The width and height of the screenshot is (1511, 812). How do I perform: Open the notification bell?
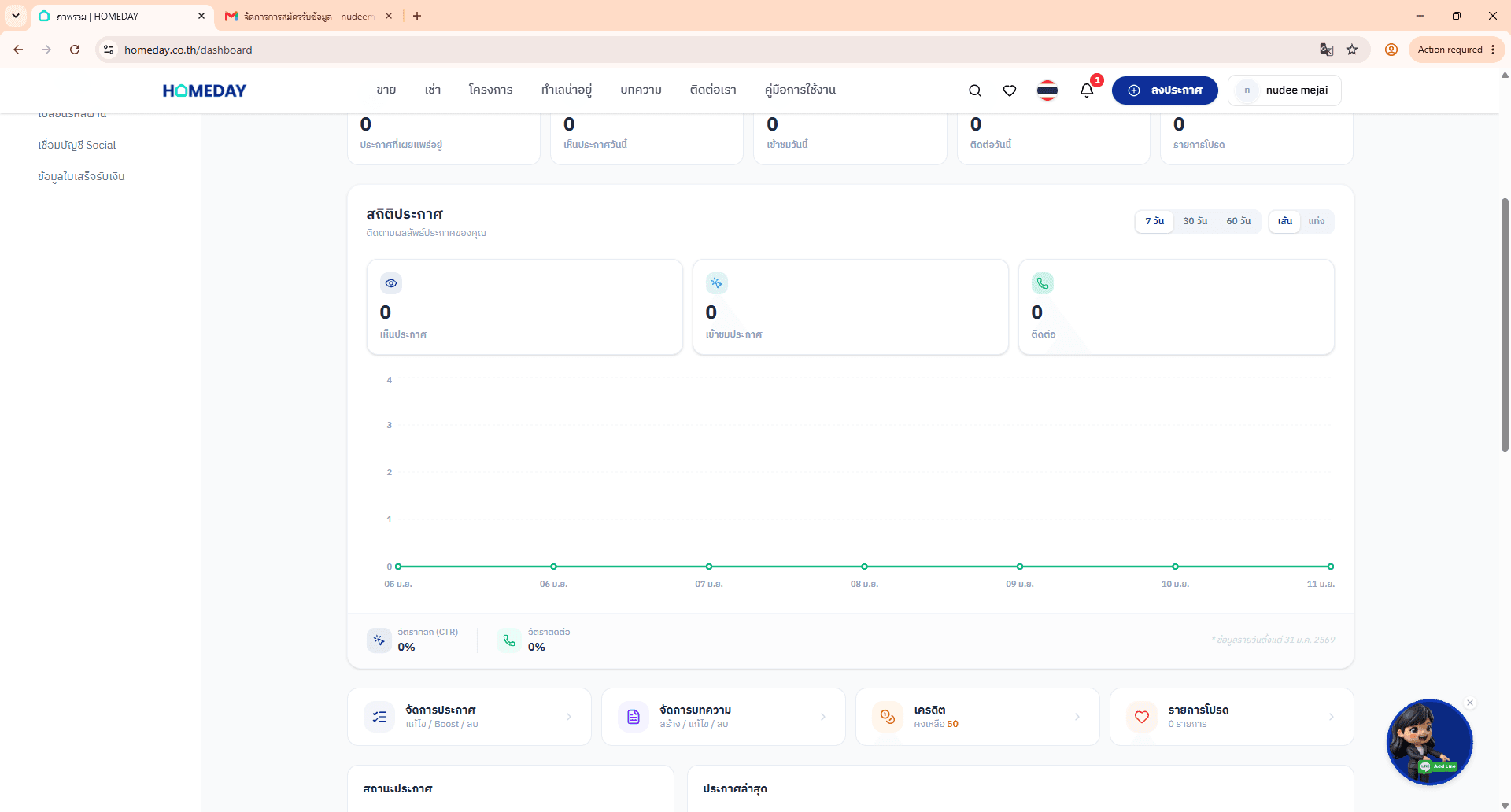tap(1087, 90)
